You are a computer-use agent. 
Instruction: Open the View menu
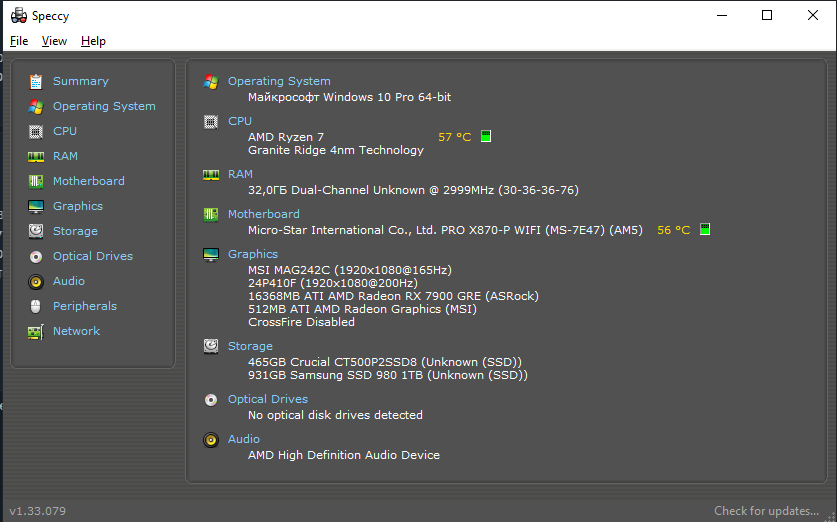click(54, 41)
